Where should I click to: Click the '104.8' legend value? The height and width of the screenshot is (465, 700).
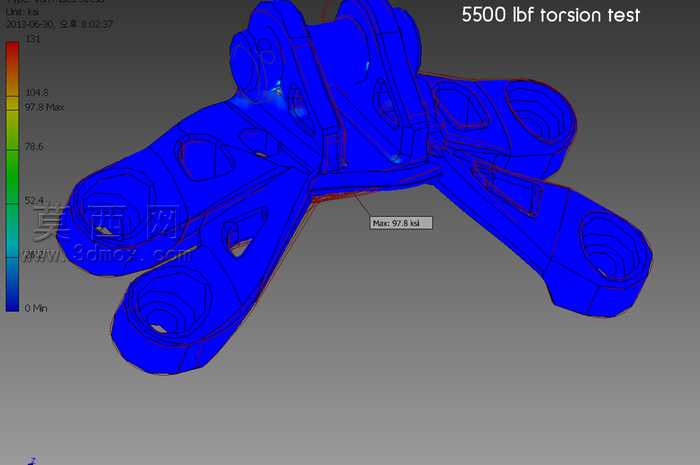click(37, 92)
